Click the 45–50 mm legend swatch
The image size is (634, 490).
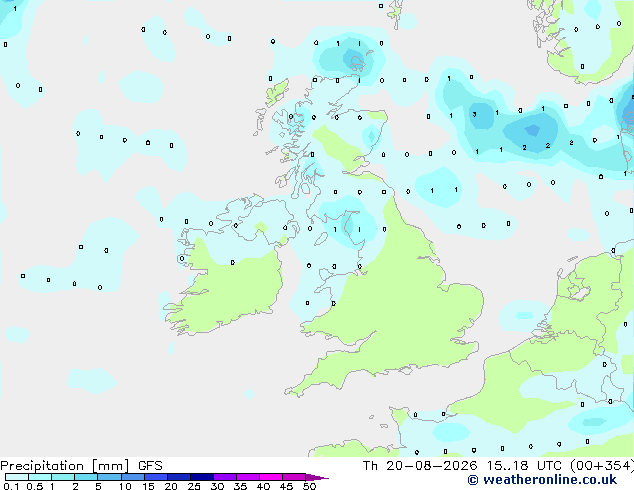(x=294, y=477)
